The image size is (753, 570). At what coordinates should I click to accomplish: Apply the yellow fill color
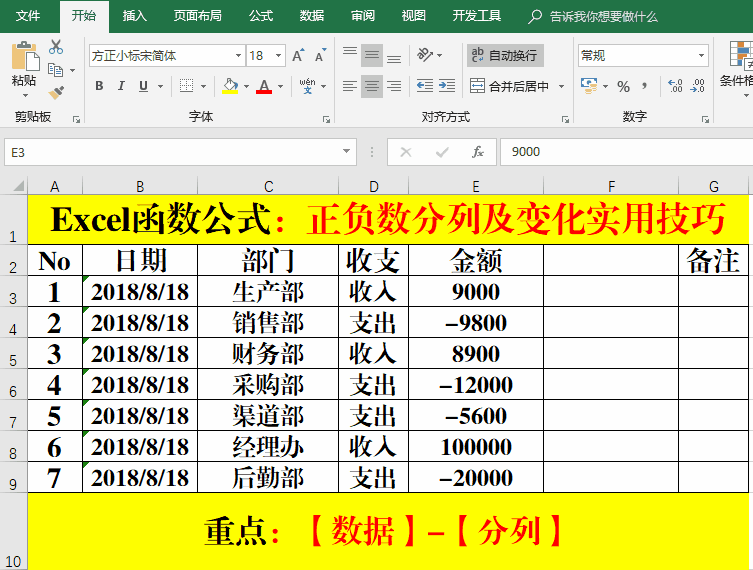point(229,86)
